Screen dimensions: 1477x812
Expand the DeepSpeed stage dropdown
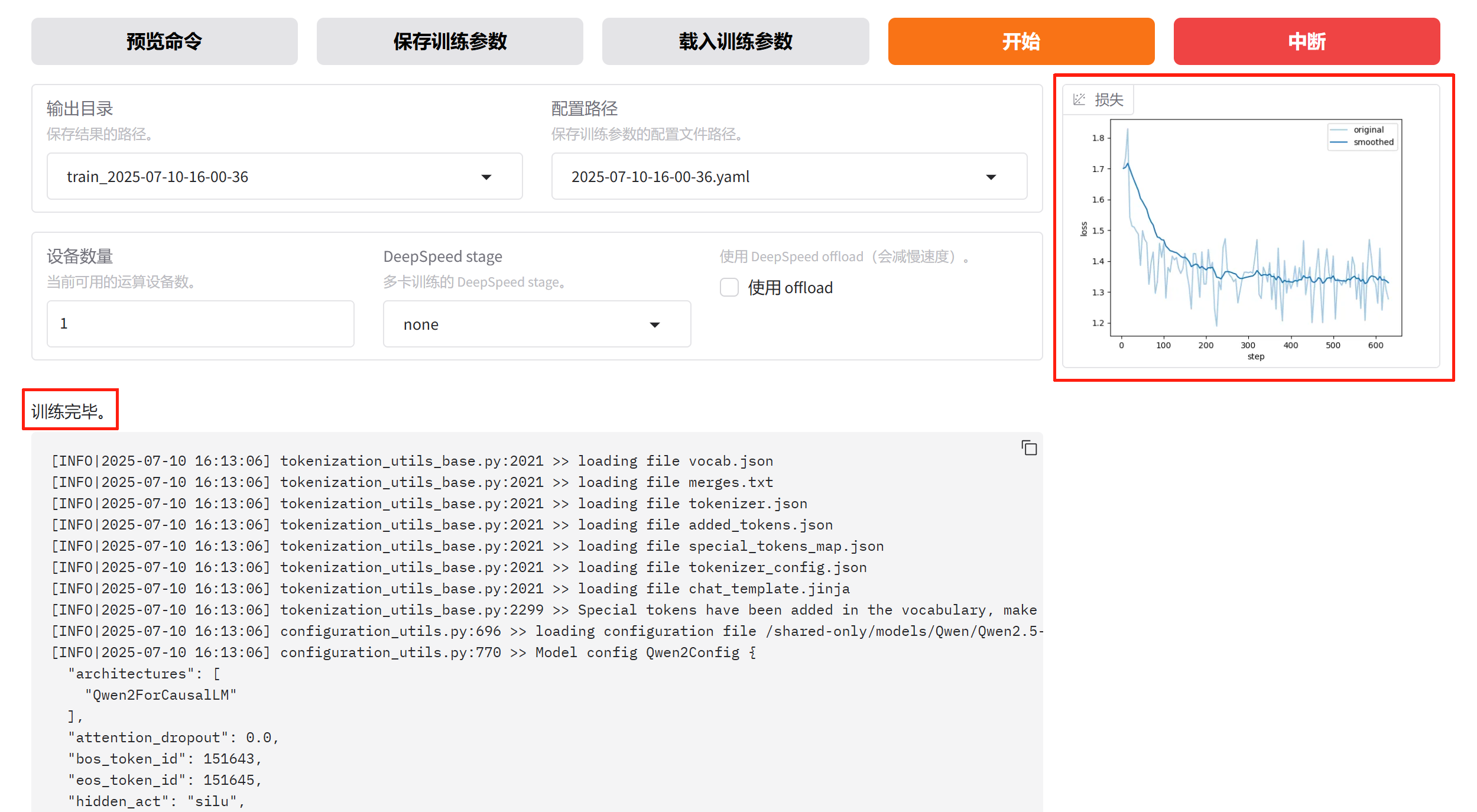(x=654, y=324)
